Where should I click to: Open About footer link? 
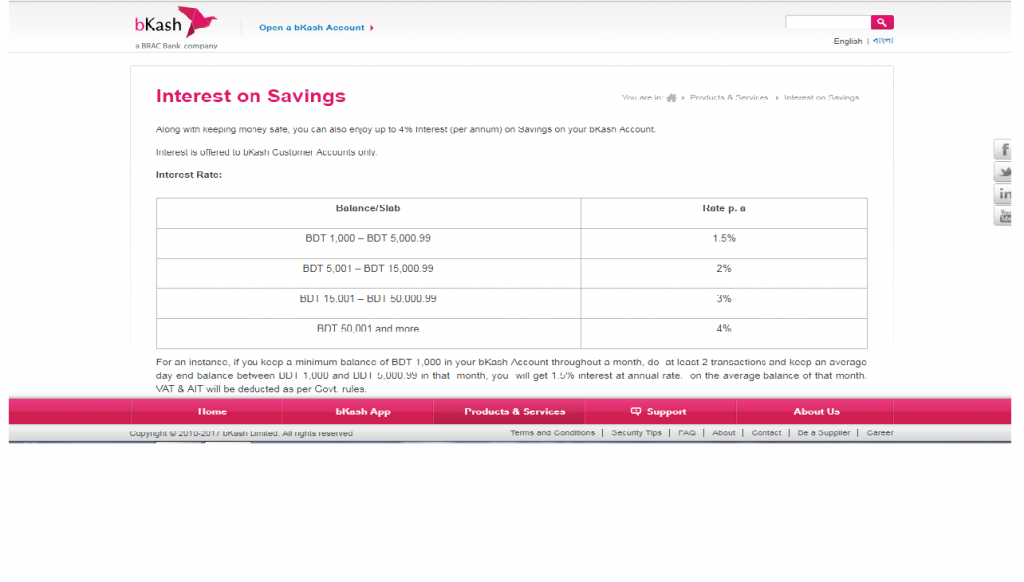coord(724,433)
